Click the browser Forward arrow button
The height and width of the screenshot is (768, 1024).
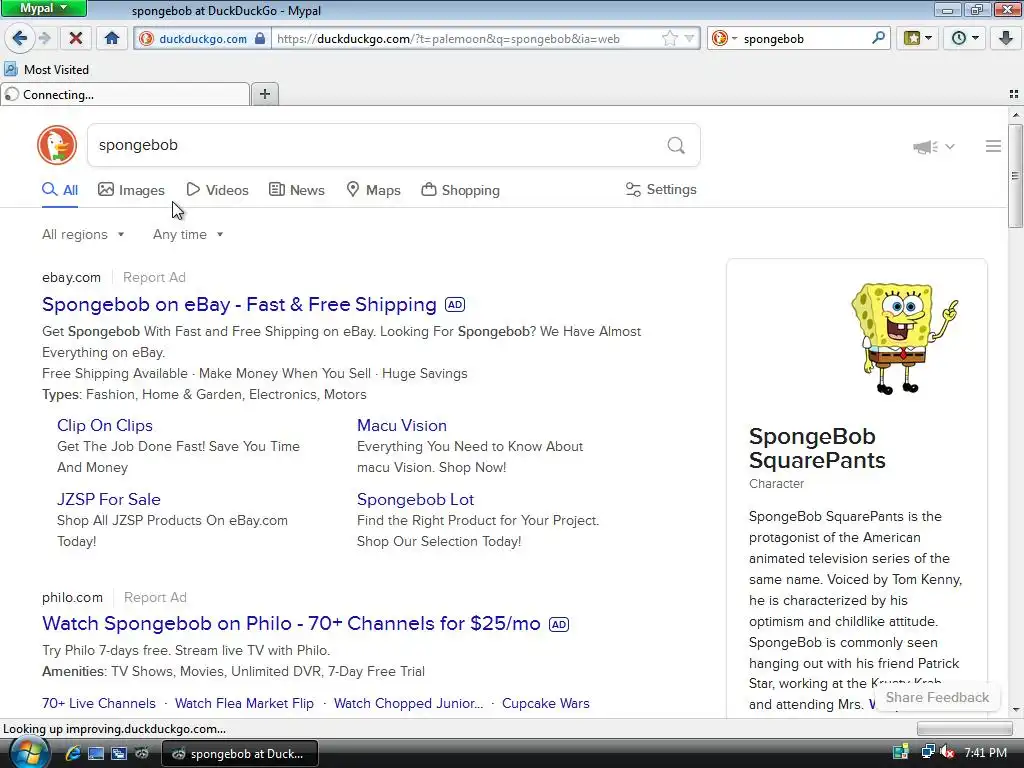point(44,38)
